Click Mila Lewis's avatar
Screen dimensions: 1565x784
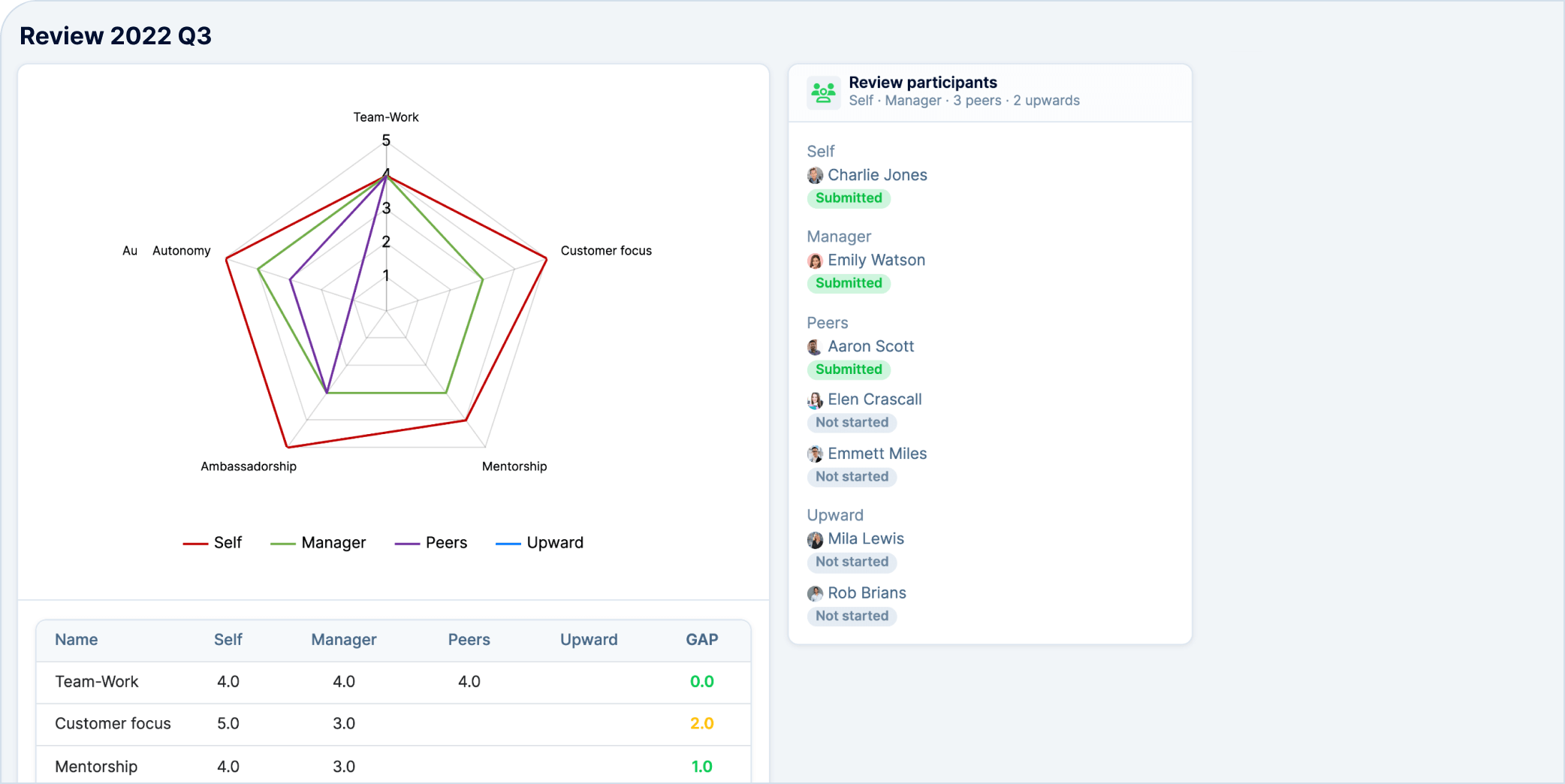[815, 539]
